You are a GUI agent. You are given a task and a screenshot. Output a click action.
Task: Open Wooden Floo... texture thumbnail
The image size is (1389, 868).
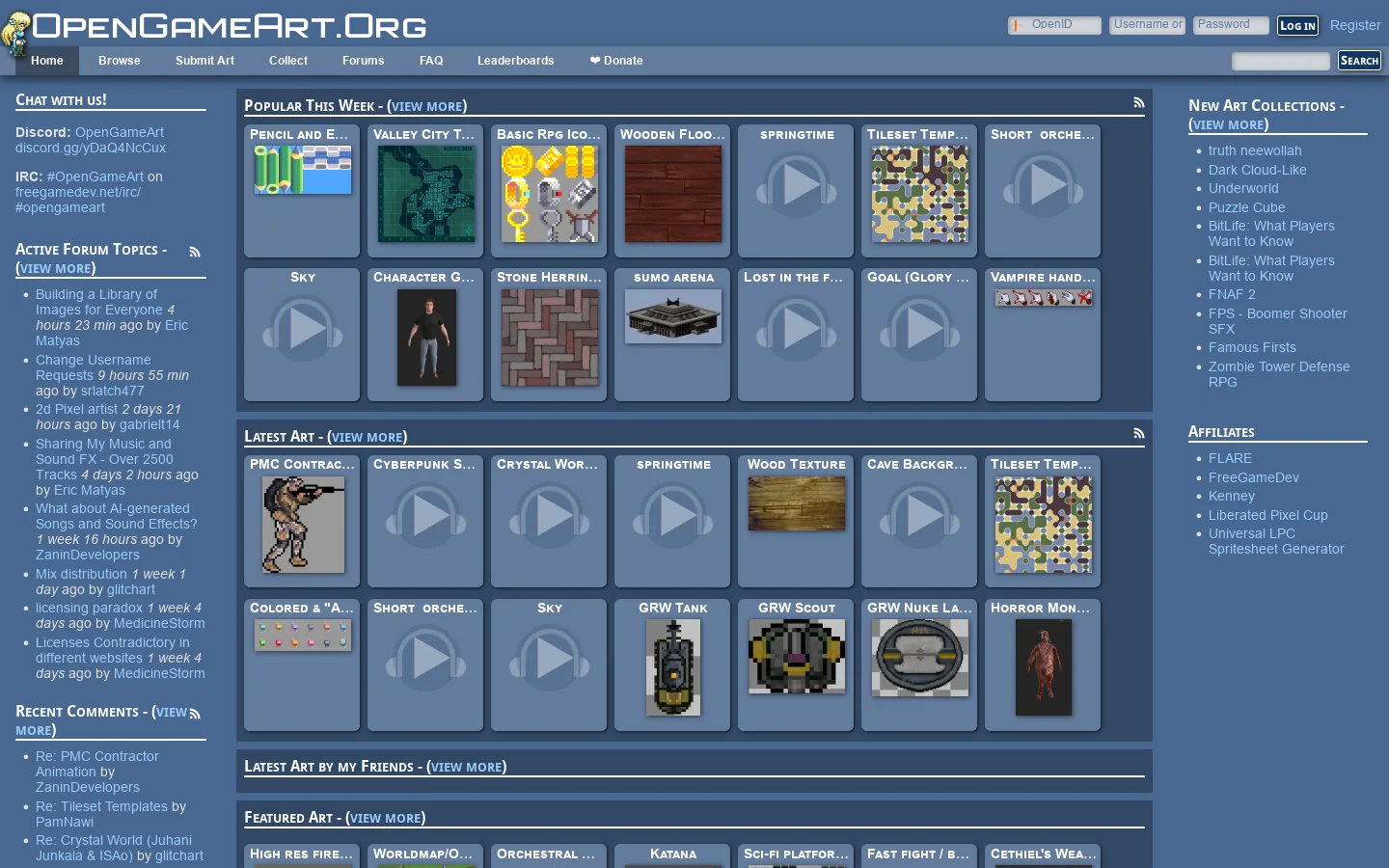click(673, 194)
